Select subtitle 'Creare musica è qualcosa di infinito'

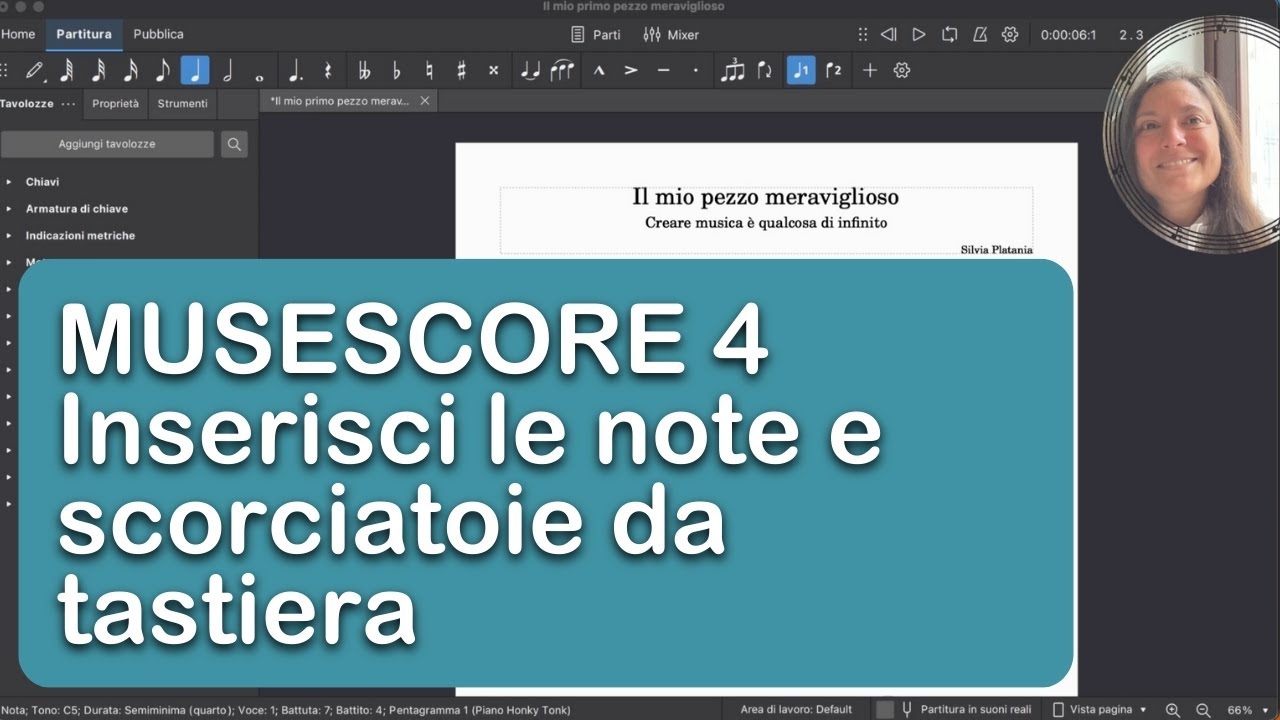coord(766,223)
